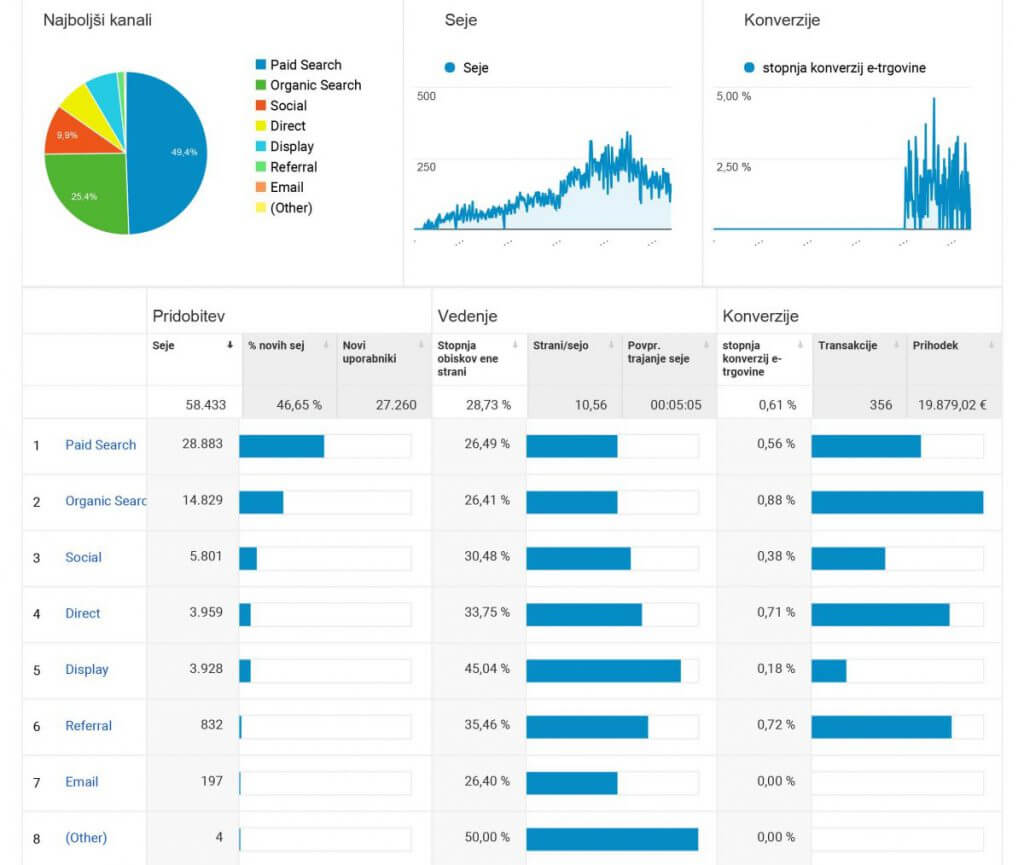
Task: Select the Social channel in table
Action: pos(83,557)
